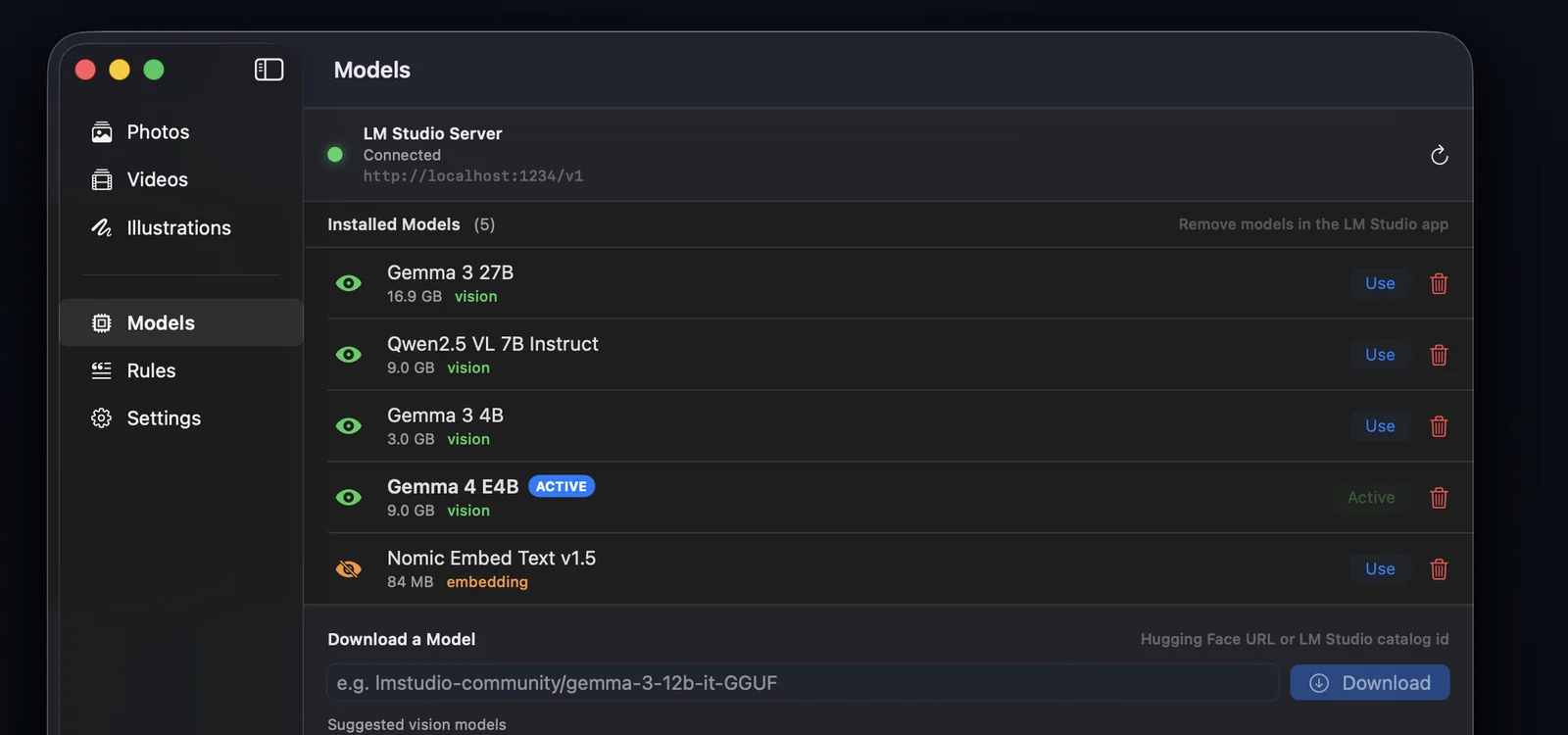Image resolution: width=1568 pixels, height=735 pixels.
Task: Open Settings from the sidebar
Action: [x=181, y=418]
